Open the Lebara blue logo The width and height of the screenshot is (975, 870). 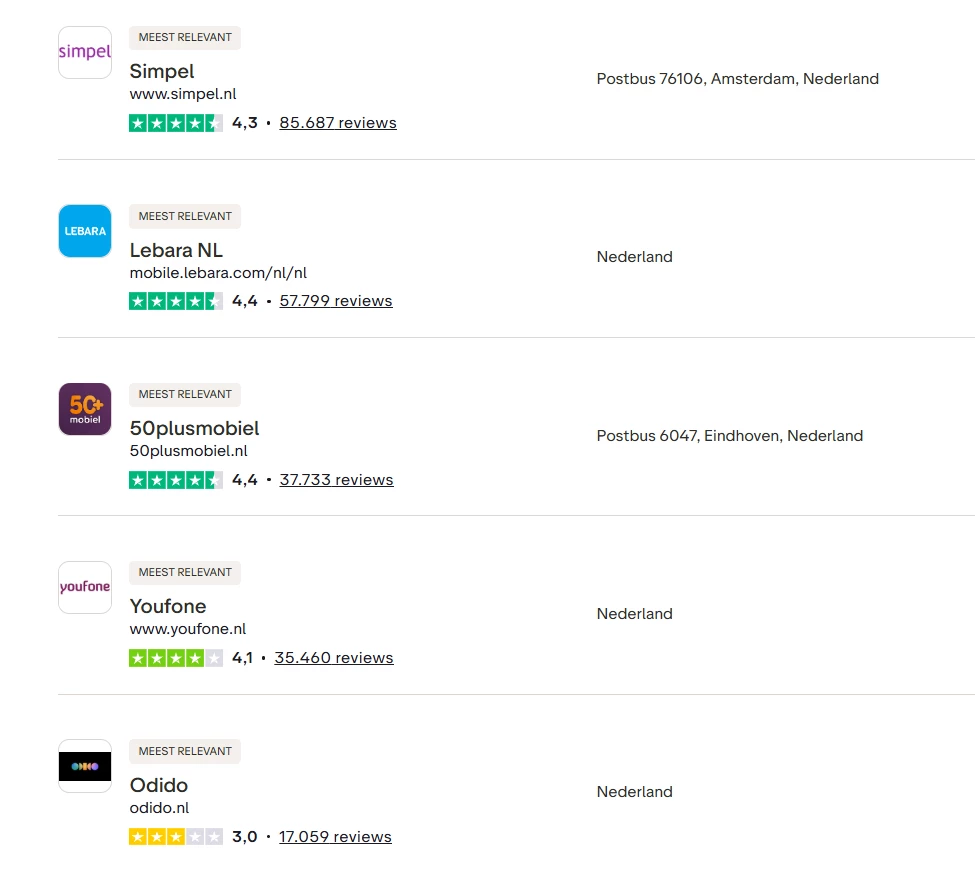coord(85,231)
